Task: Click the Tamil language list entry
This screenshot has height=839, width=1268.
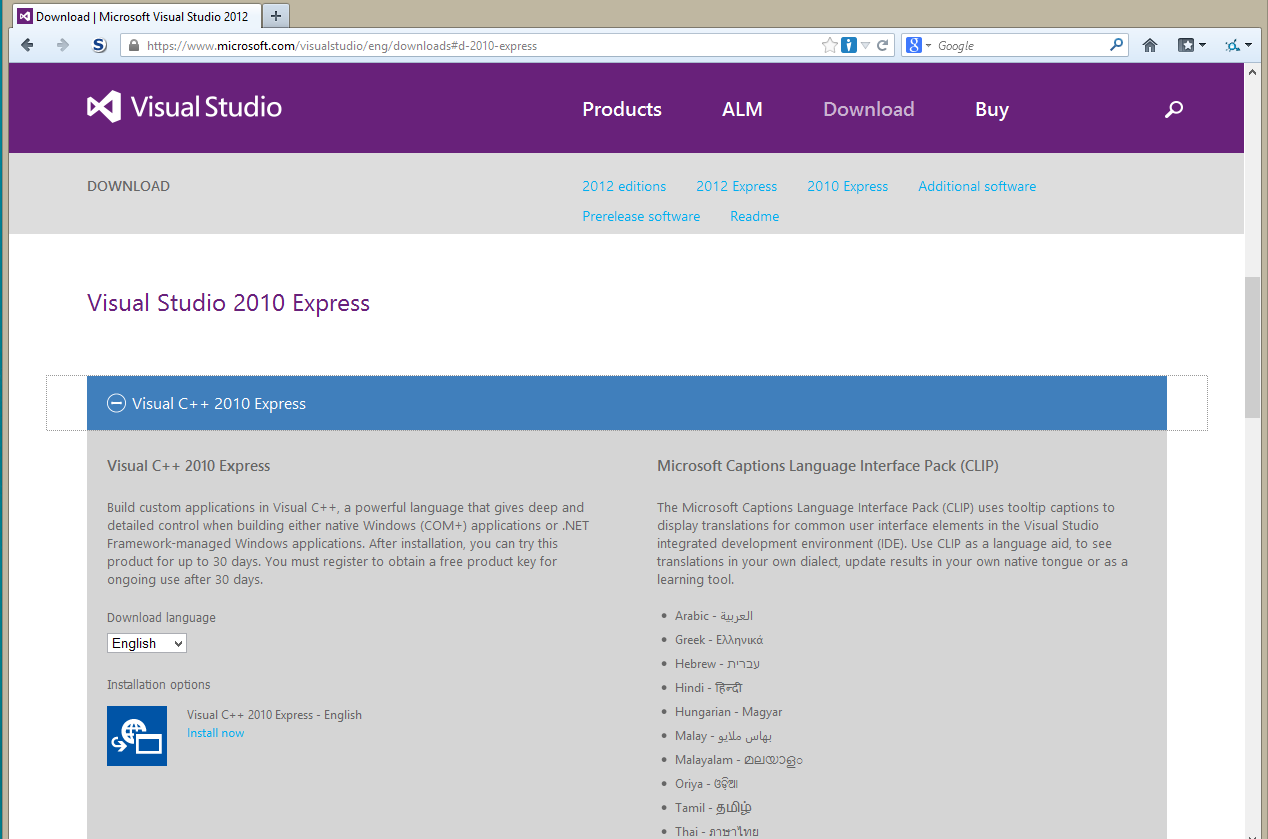Action: (x=713, y=808)
